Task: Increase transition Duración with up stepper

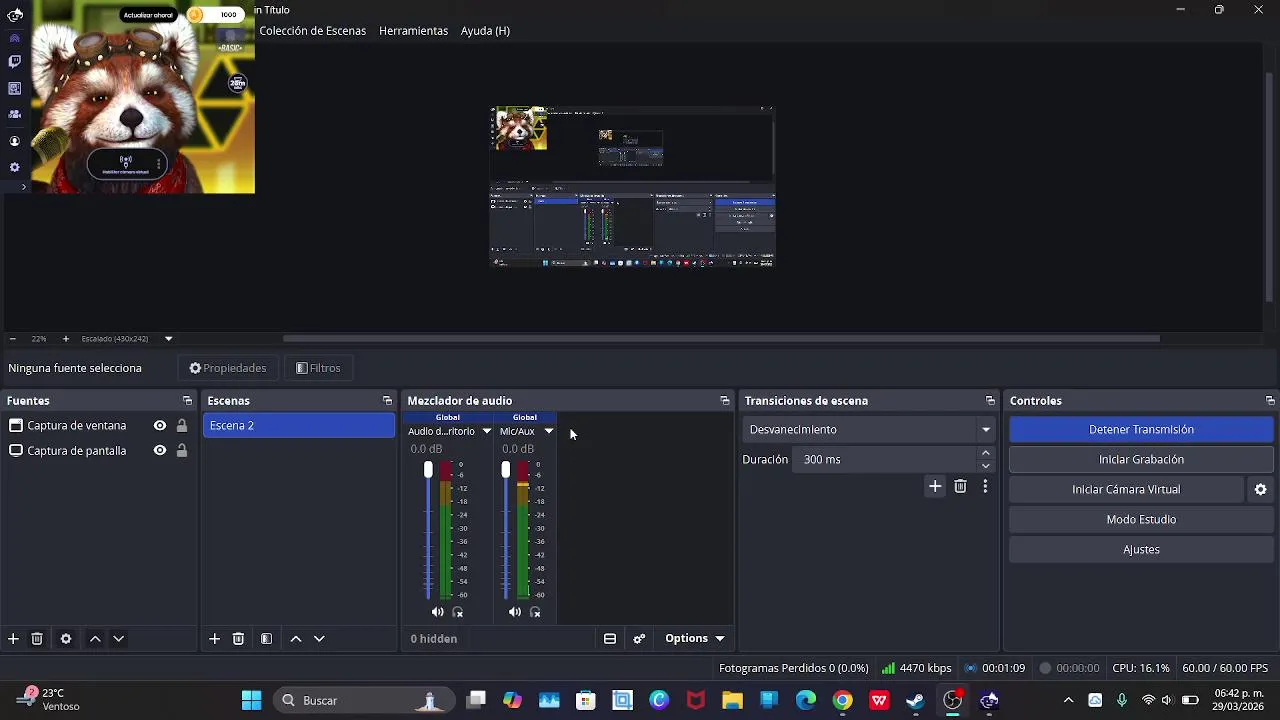Action: tap(985, 453)
